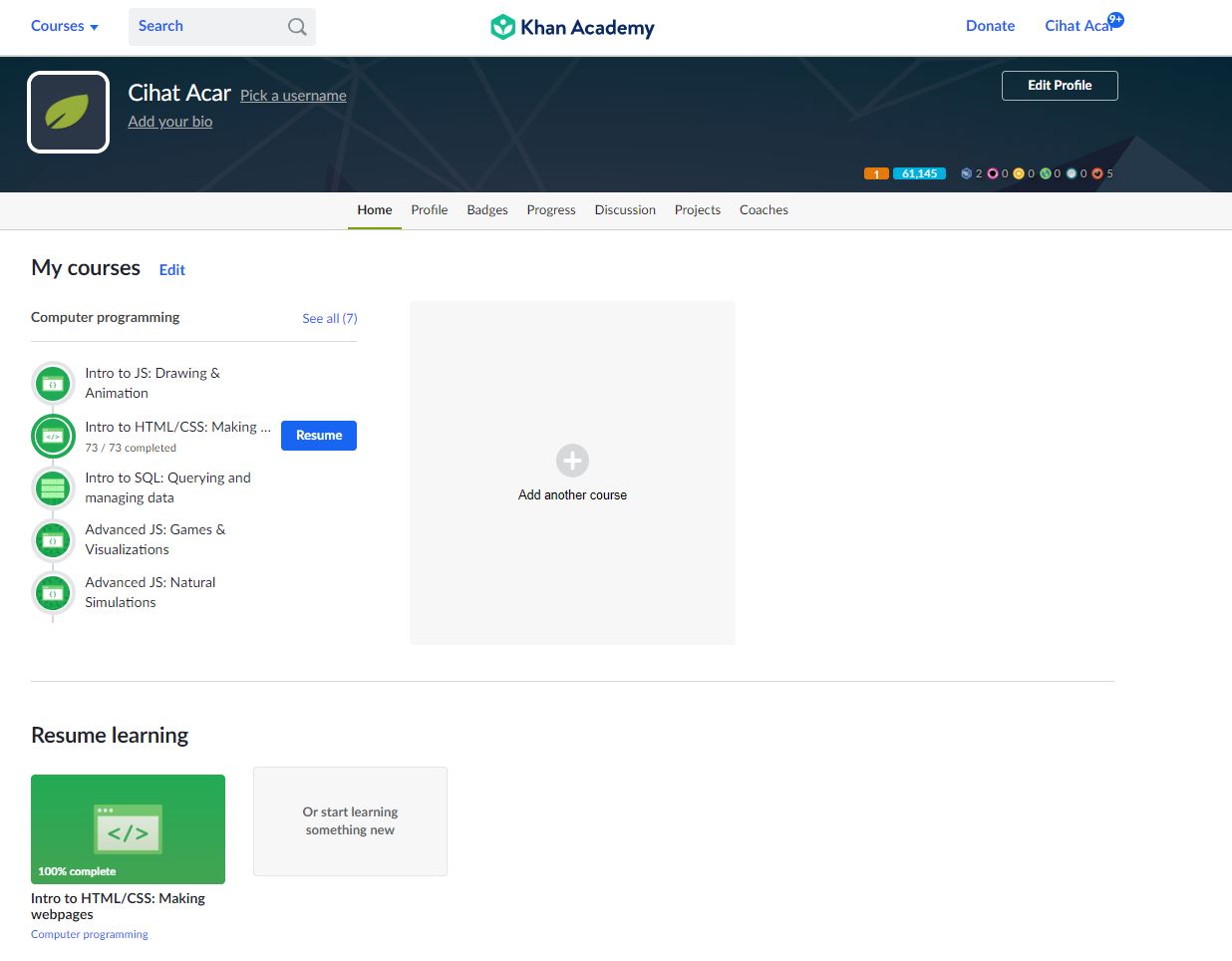Open the Progress tab
This screenshot has height=961, width=1232.
[551, 210]
